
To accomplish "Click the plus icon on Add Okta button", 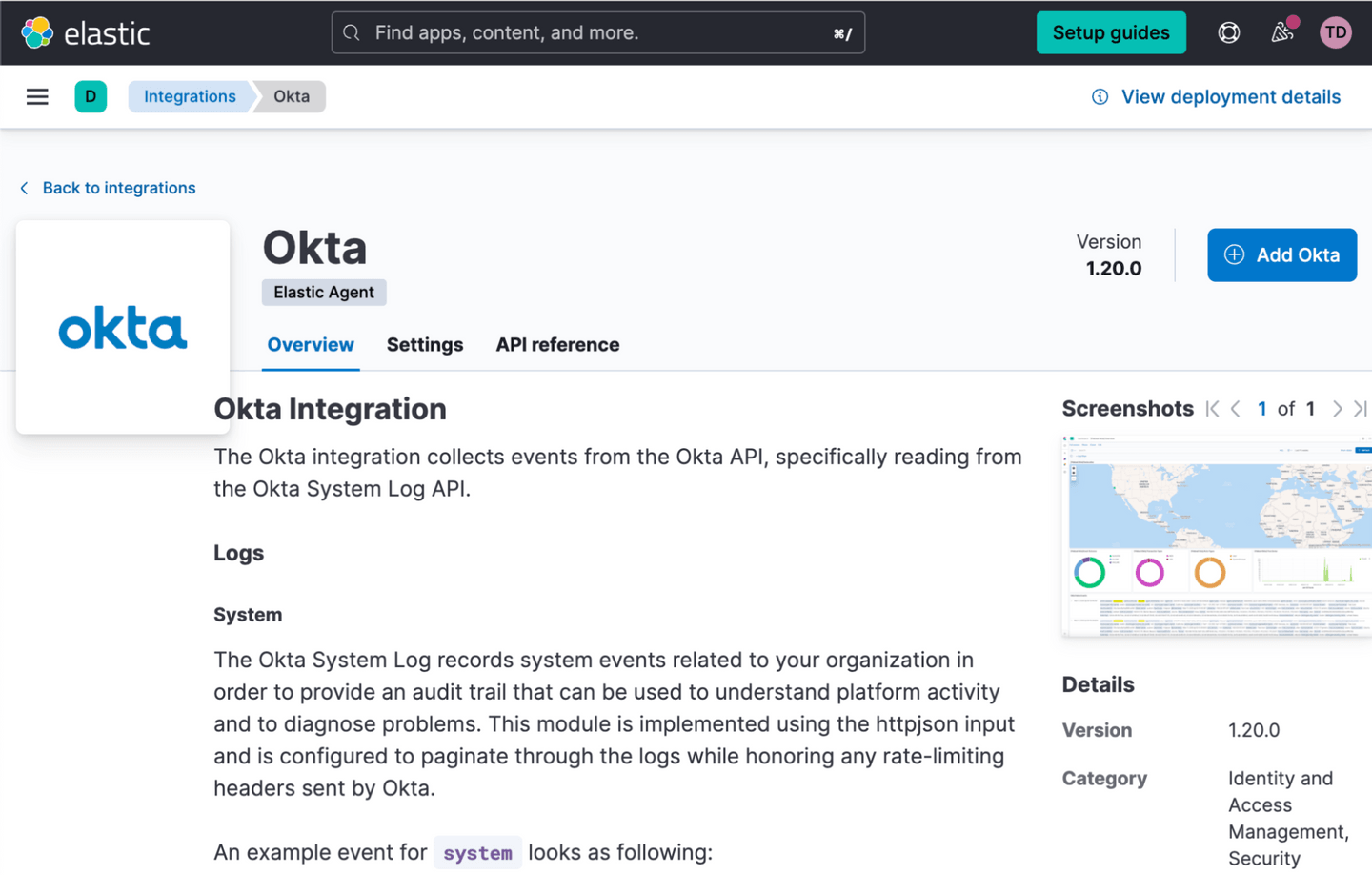I will [1235, 254].
